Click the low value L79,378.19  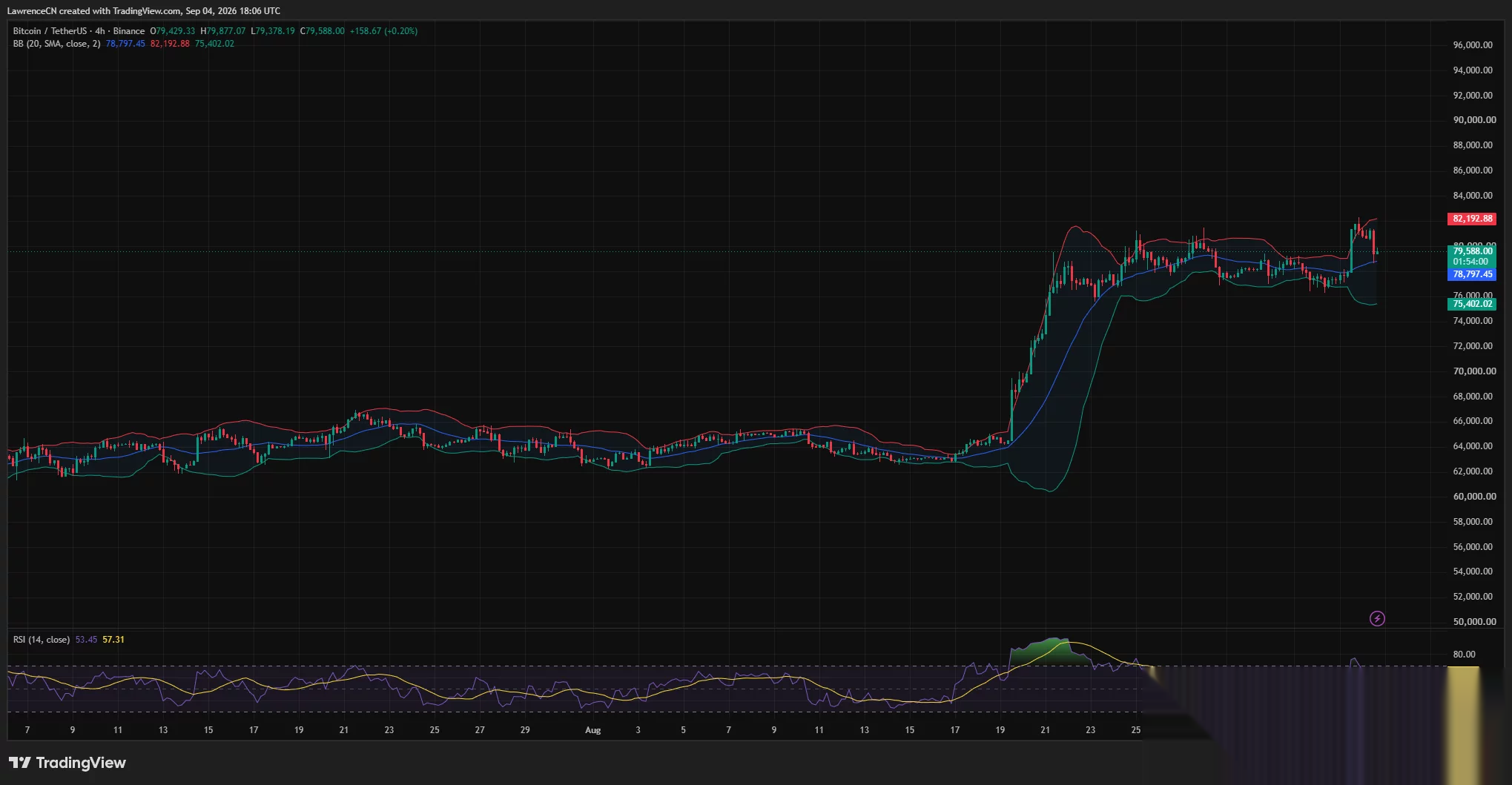click(273, 31)
